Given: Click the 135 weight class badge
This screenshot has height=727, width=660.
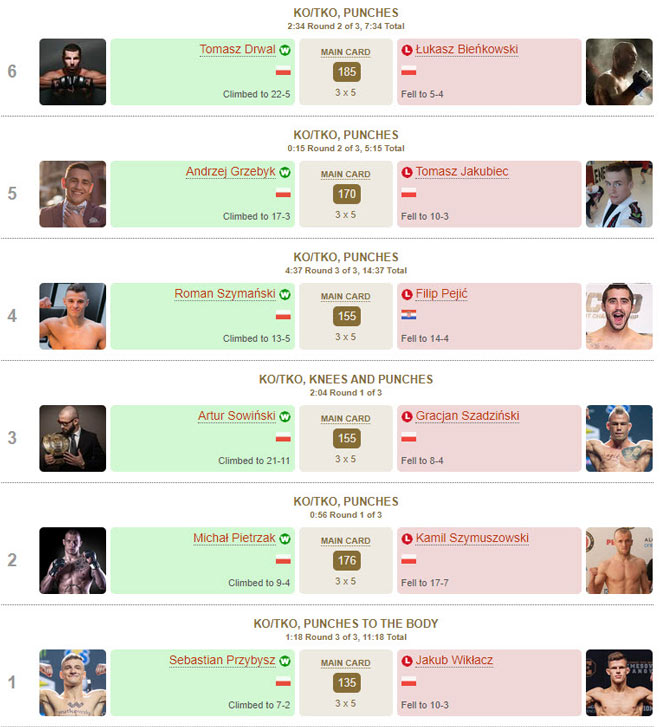Looking at the screenshot, I should pyautogui.click(x=346, y=684).
